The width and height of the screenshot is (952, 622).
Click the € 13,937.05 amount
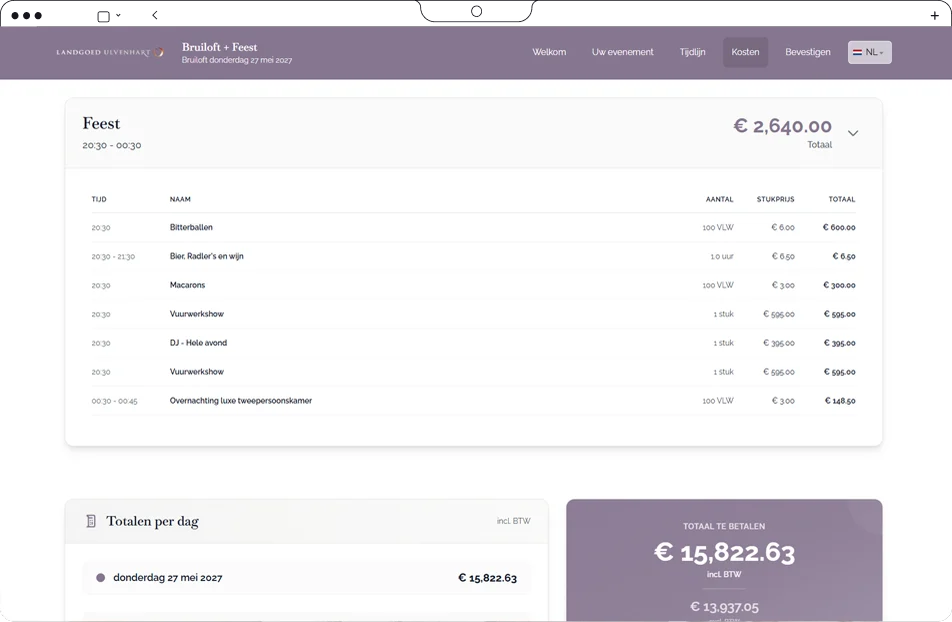tap(724, 607)
